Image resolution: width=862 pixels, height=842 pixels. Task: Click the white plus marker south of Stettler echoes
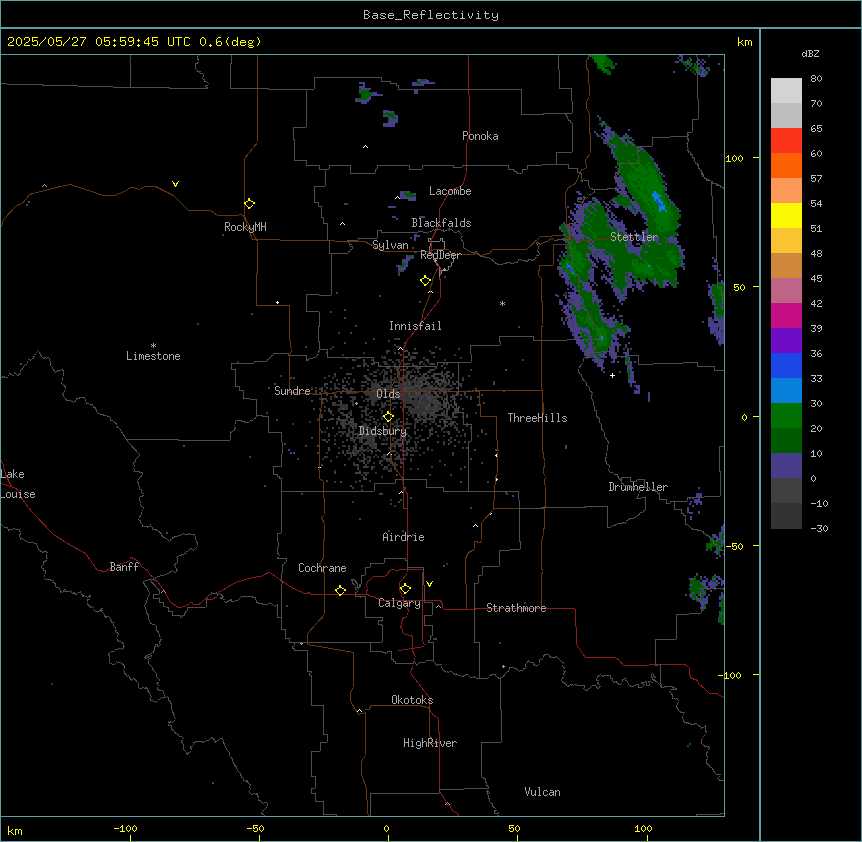(612, 375)
